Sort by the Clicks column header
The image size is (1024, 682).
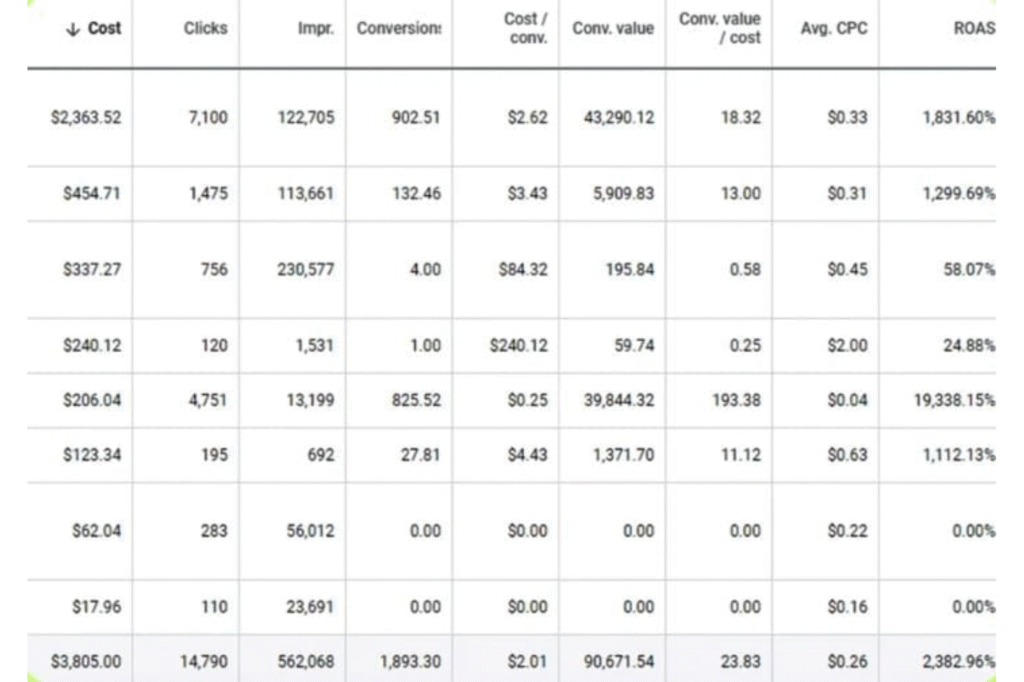pyautogui.click(x=205, y=29)
